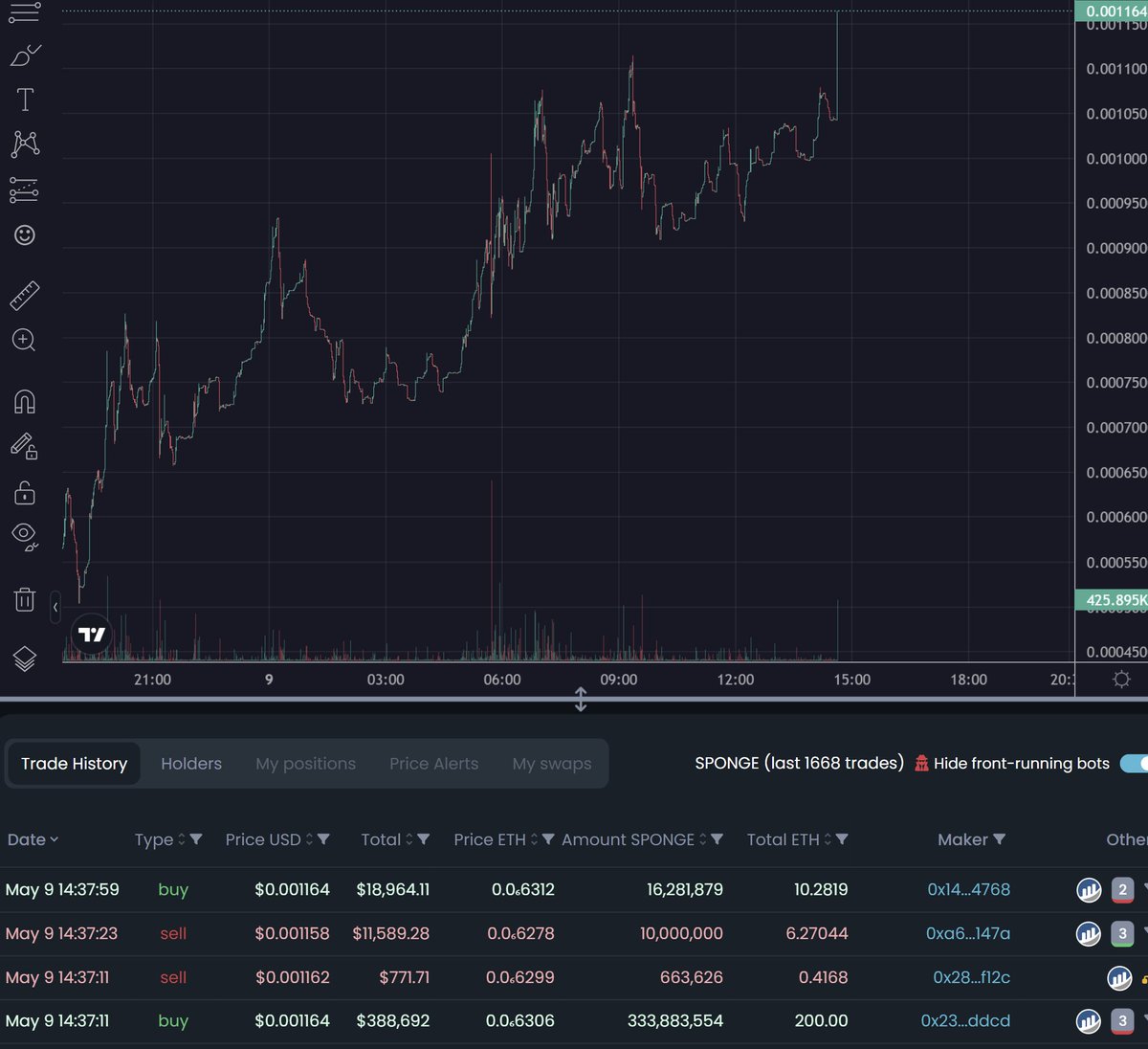Open the My swaps tab
The width and height of the screenshot is (1148, 1049).
click(552, 764)
